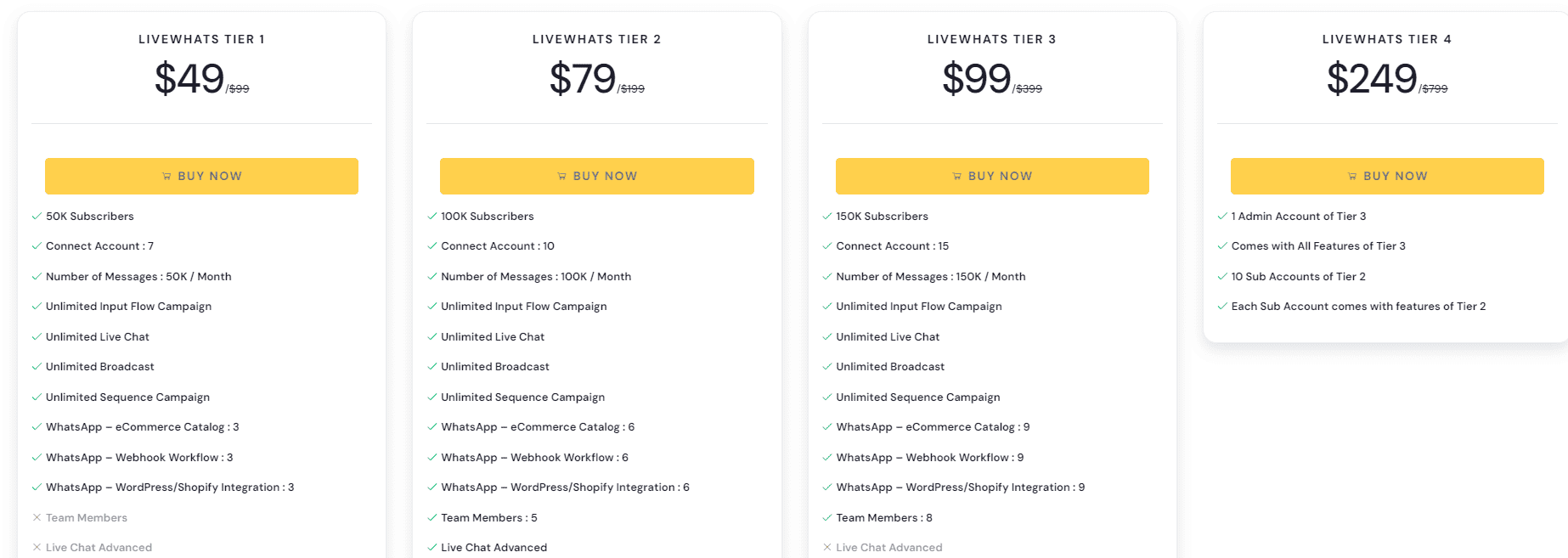
Task: Click the checkmark beside Team Members : 5
Action: pos(431,517)
